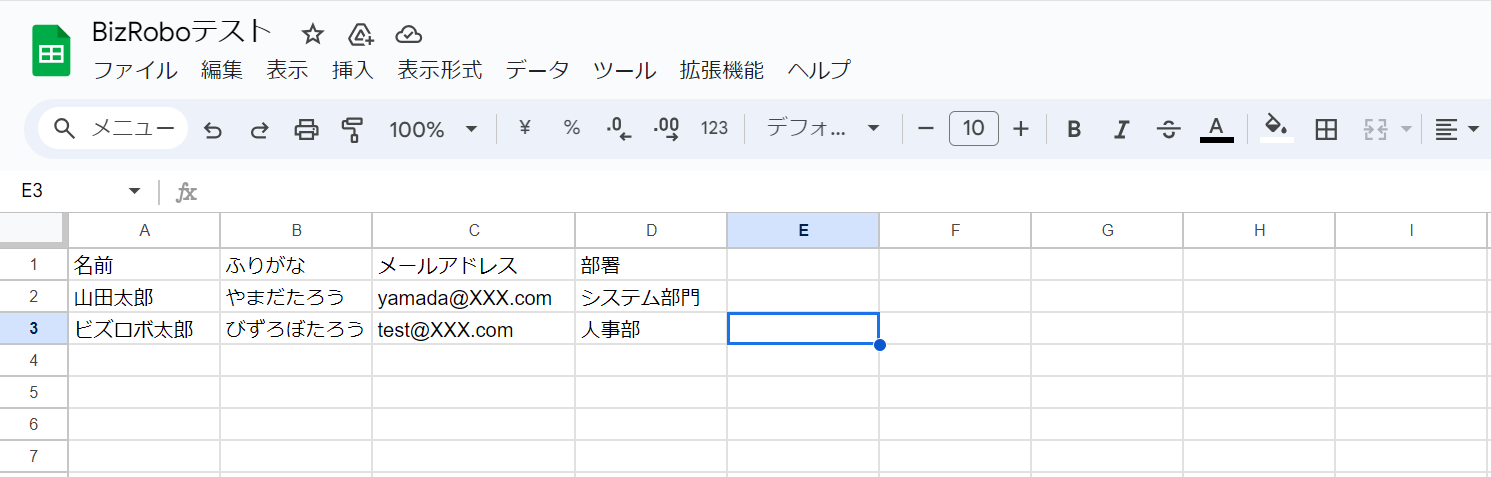The width and height of the screenshot is (1491, 477).
Task: Print the spreadsheet using printer icon
Action: [306, 129]
